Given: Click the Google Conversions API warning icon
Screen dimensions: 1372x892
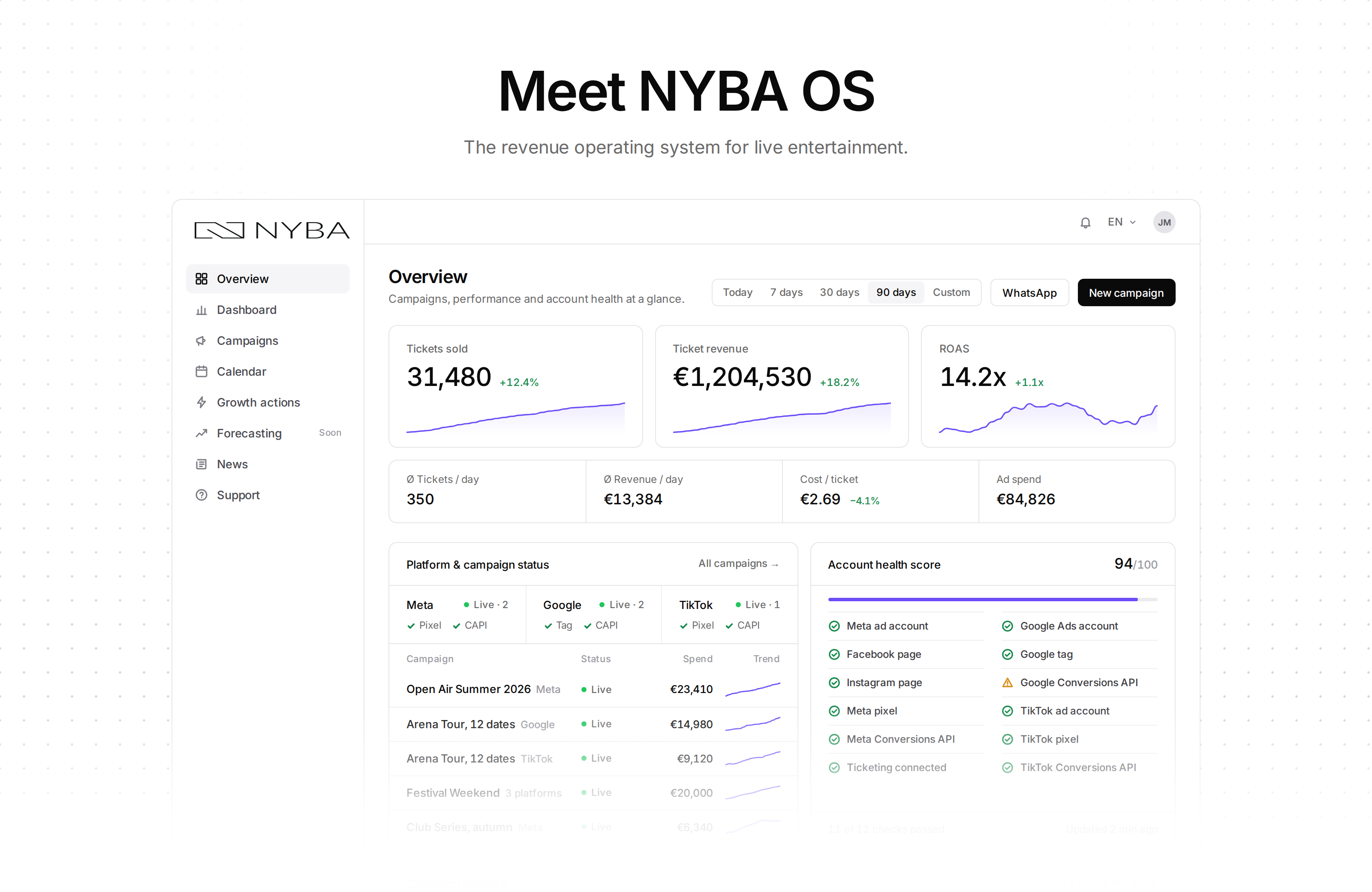Looking at the screenshot, I should [1007, 683].
